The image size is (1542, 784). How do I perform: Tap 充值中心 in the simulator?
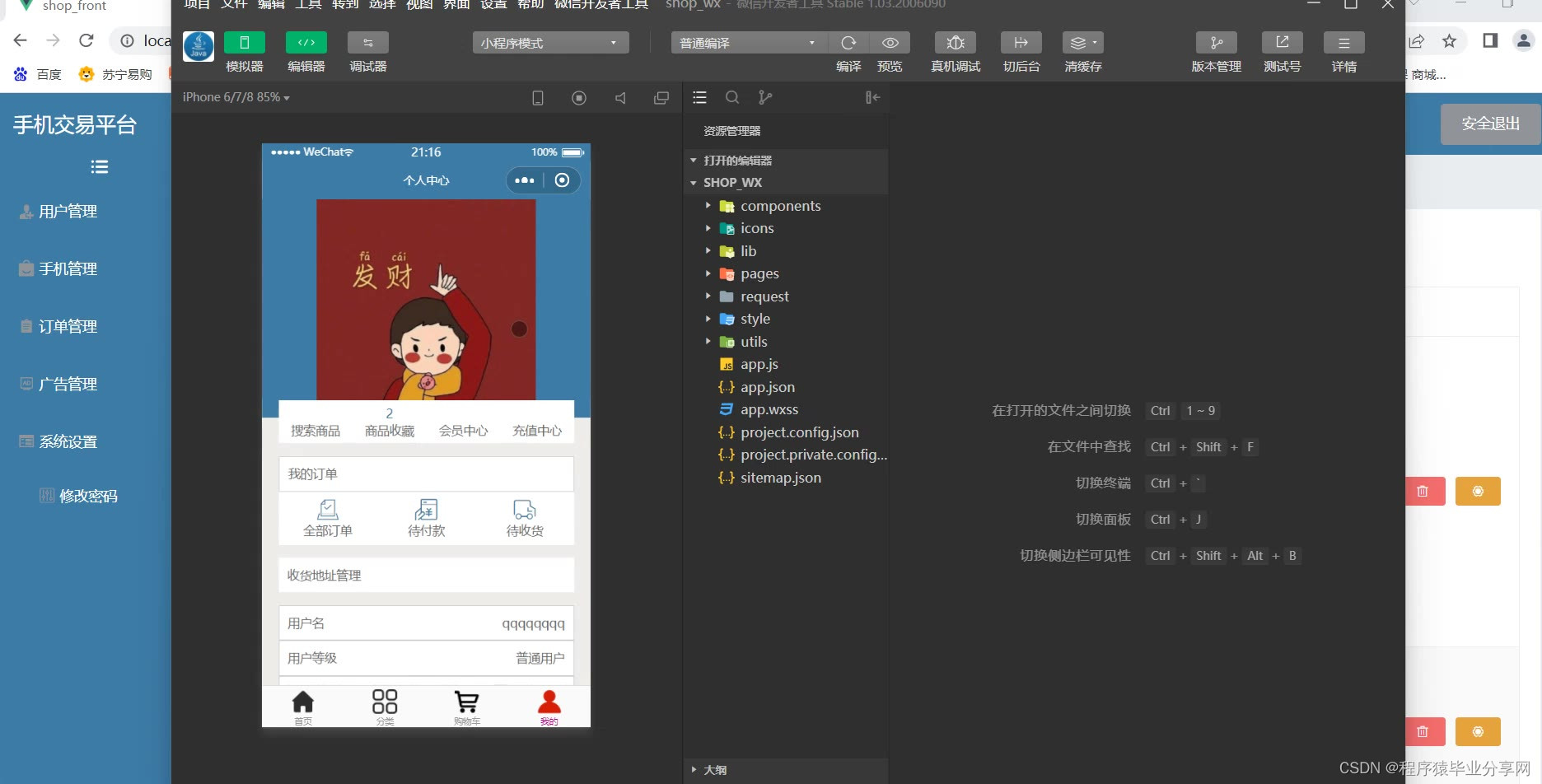coord(537,431)
